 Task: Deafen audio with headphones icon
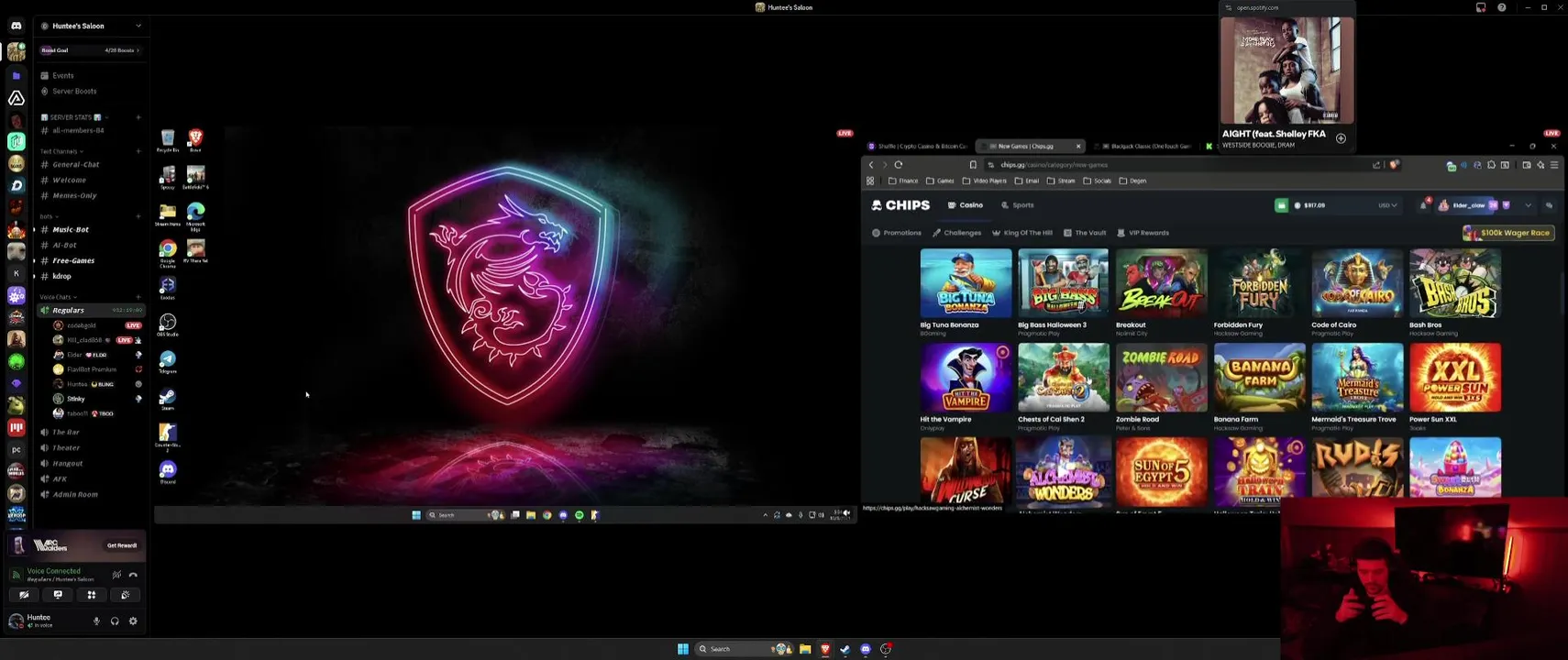pyautogui.click(x=115, y=621)
